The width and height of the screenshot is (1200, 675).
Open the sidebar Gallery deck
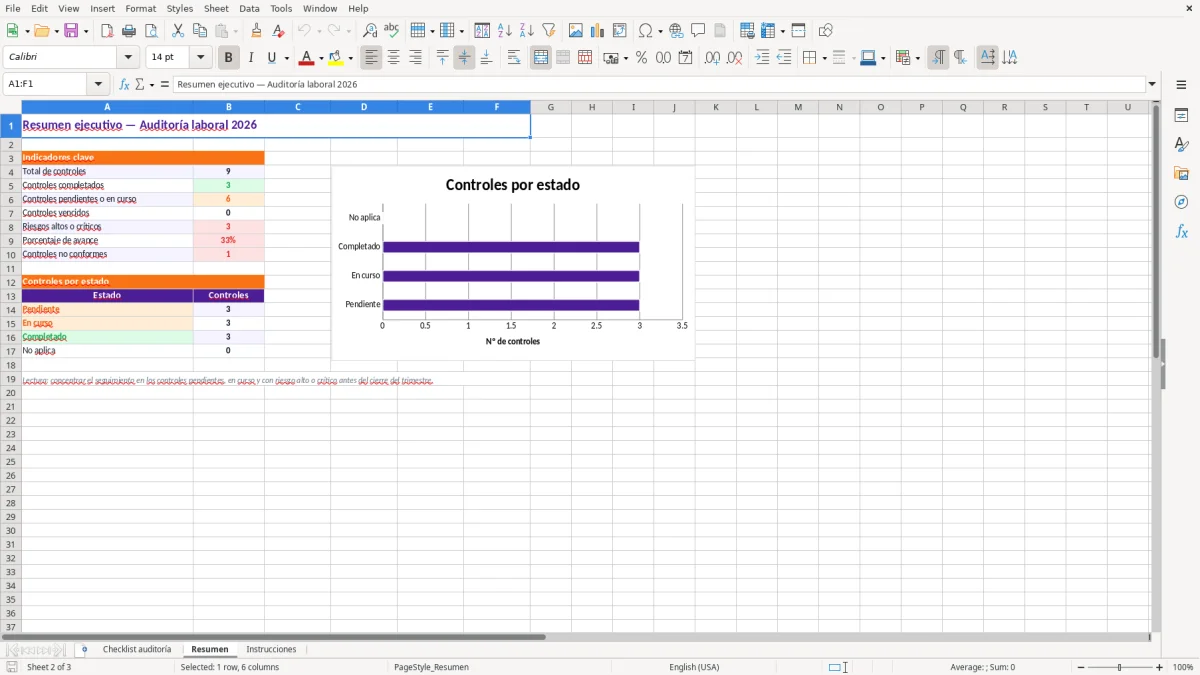pos(1181,173)
